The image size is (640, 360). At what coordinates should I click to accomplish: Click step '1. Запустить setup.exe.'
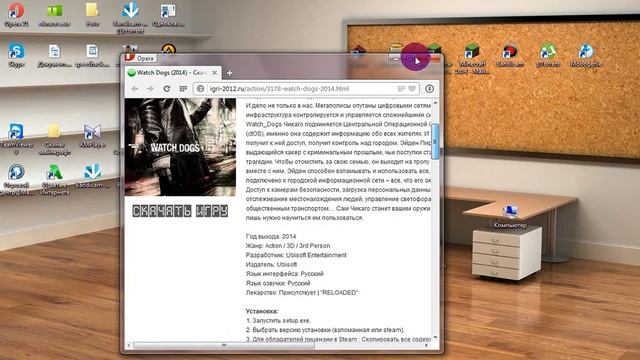coord(278,320)
